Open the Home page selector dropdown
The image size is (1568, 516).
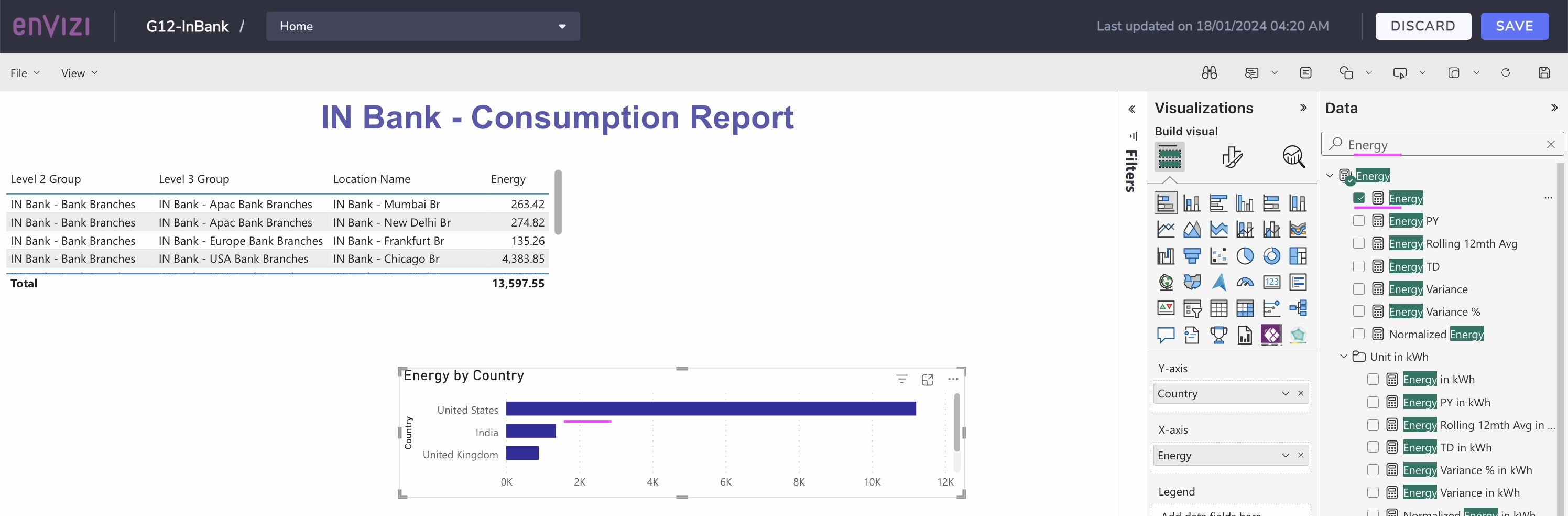(x=561, y=26)
